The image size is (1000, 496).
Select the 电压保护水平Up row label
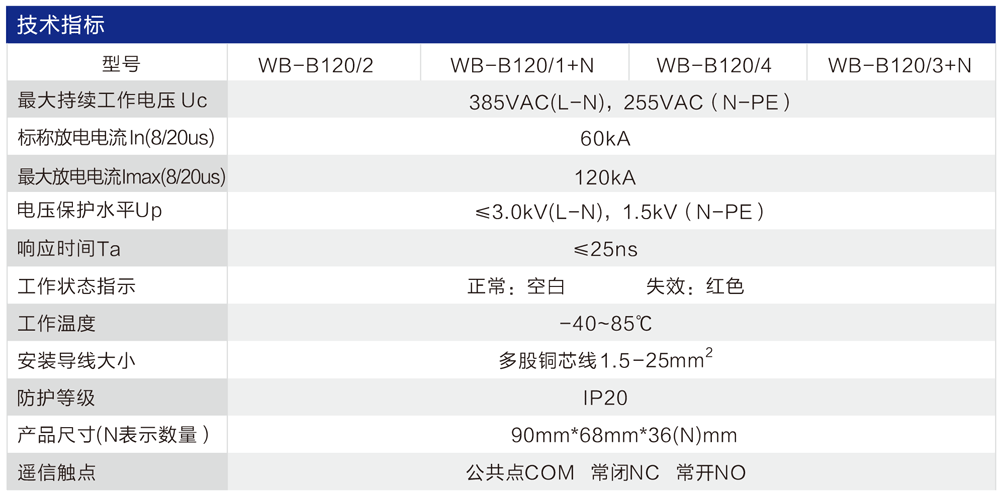[90, 212]
